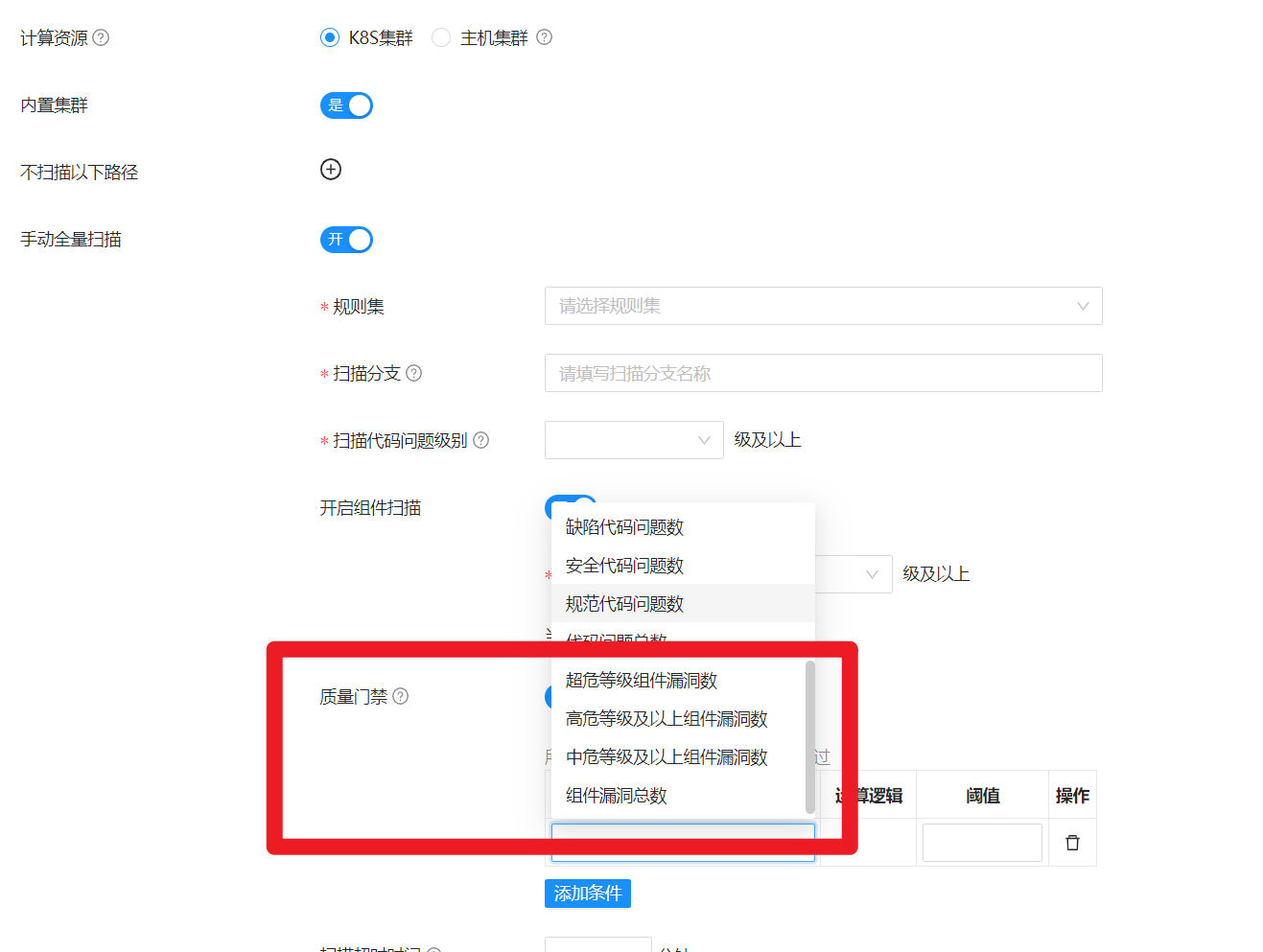This screenshot has height=952, width=1263.
Task: Open the 扫描分支 help tooltip icon
Action: pyautogui.click(x=413, y=373)
